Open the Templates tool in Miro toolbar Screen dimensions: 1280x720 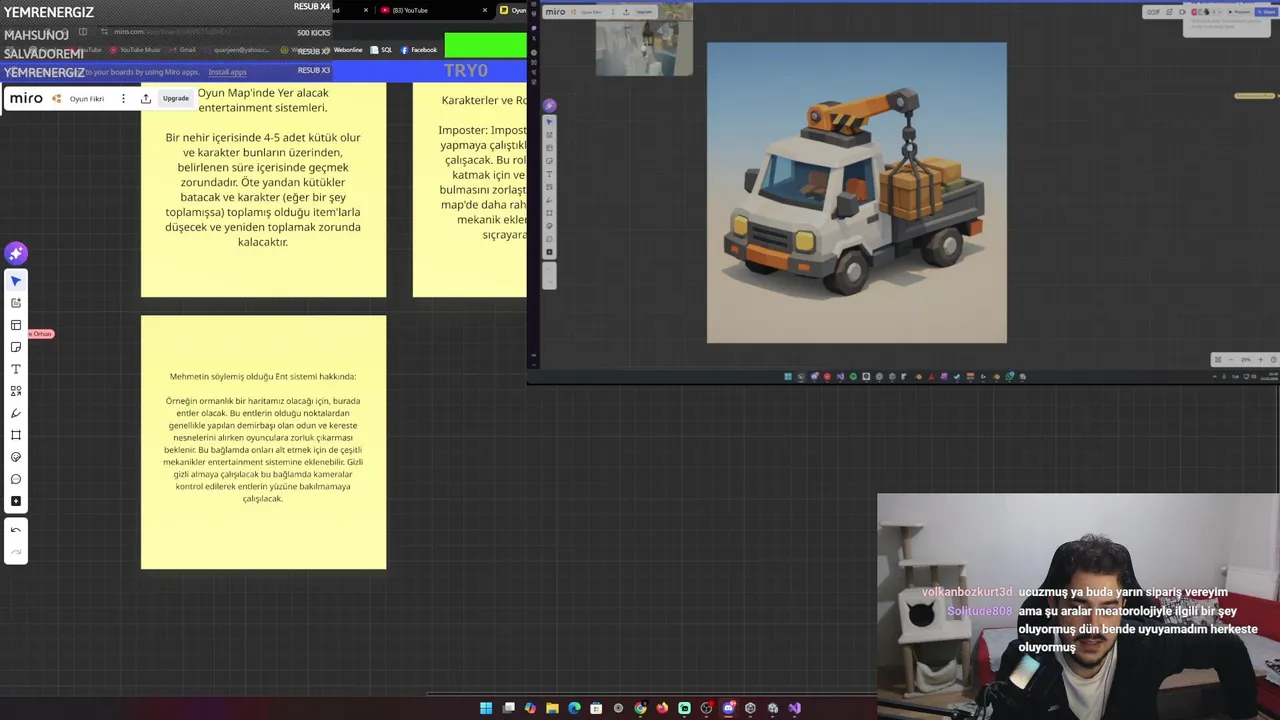pyautogui.click(x=15, y=325)
